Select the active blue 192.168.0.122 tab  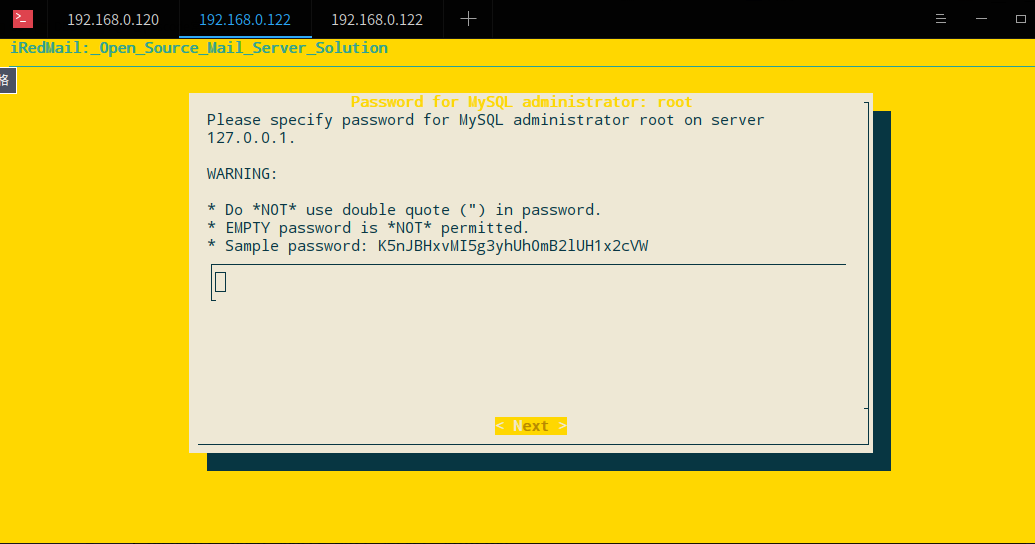245,20
